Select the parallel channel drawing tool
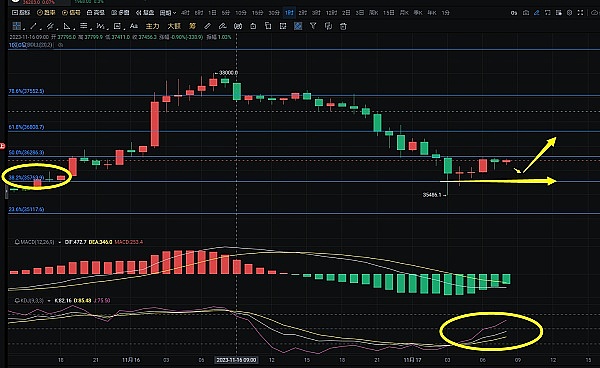 pyautogui.click(x=50, y=26)
